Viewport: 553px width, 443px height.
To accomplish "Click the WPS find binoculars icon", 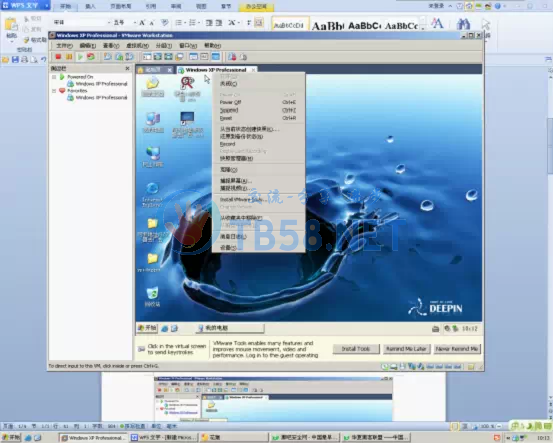I will coord(463,24).
